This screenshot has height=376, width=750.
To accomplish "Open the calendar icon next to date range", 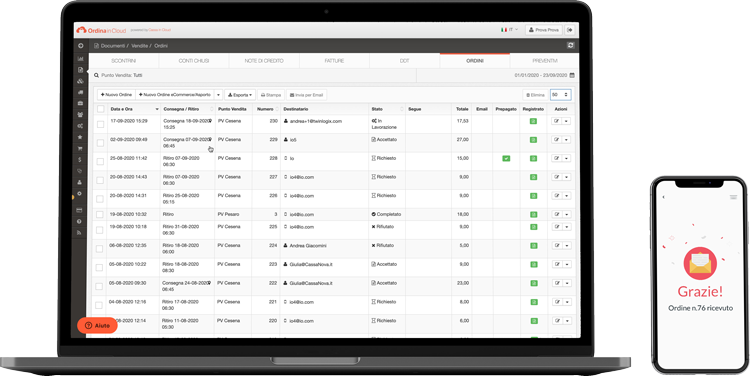I will 572,75.
